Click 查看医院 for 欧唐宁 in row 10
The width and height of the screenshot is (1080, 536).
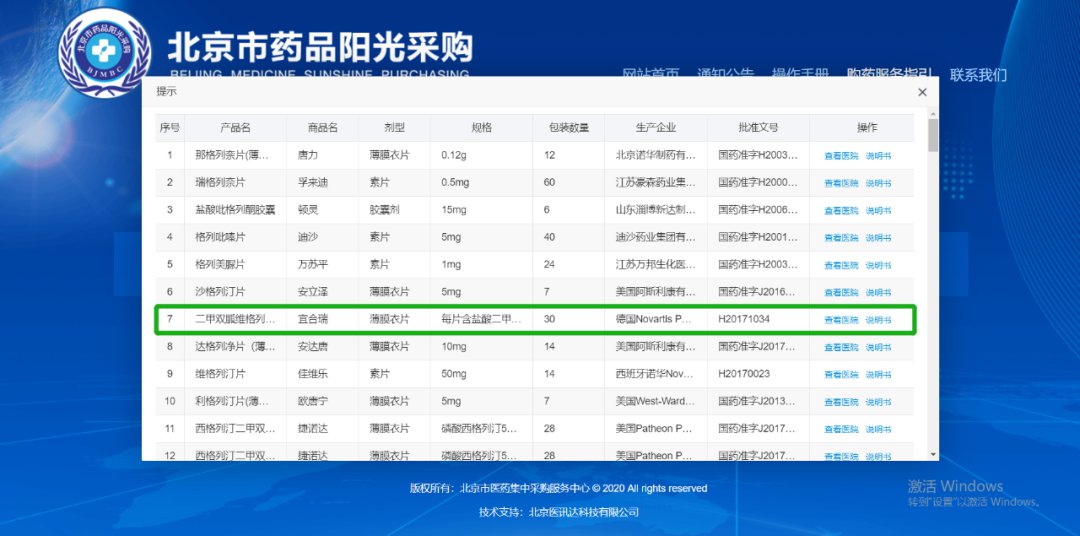tap(840, 402)
